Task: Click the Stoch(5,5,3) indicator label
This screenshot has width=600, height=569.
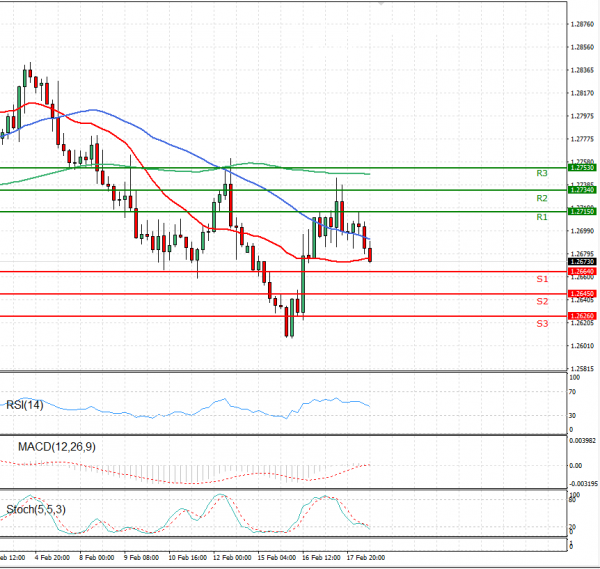Action: click(36, 509)
